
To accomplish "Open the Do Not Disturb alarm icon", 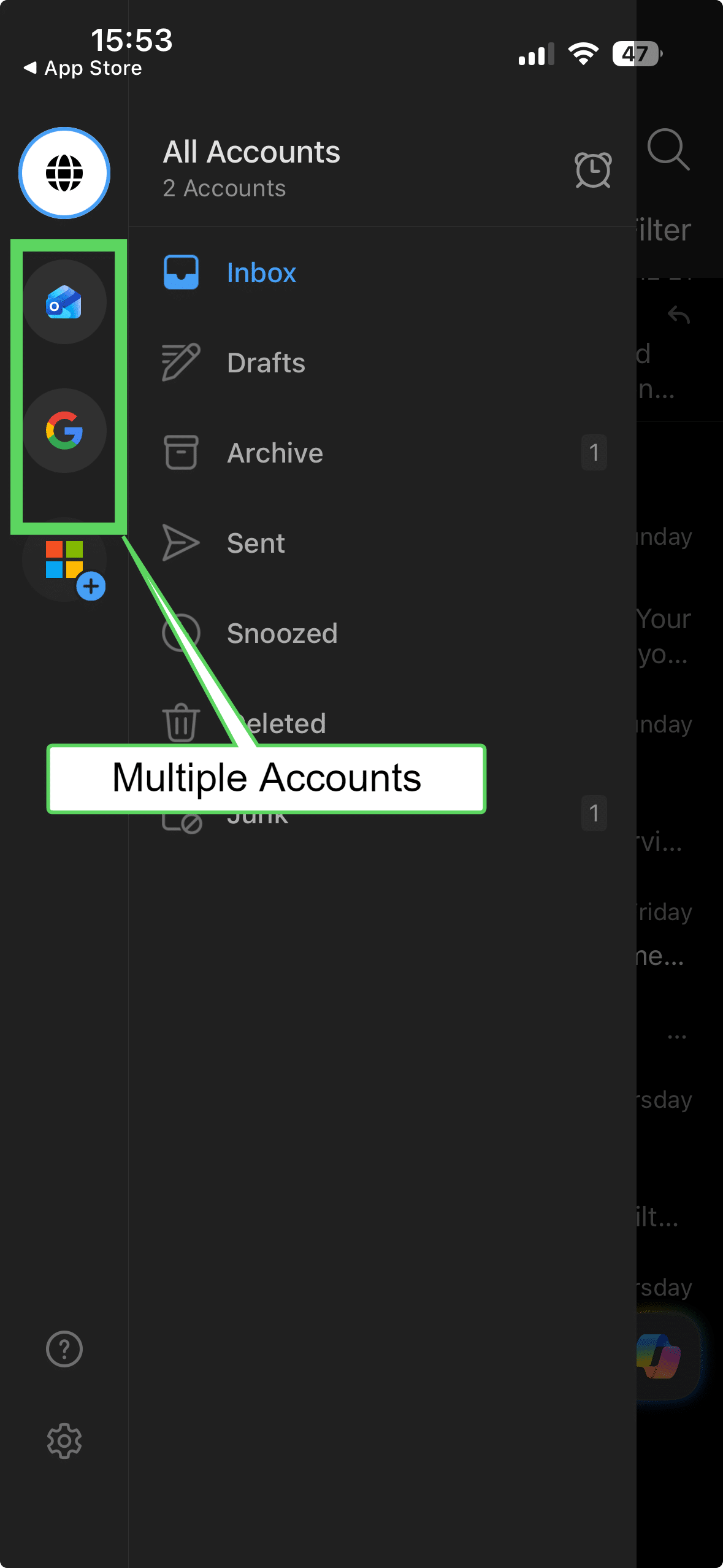I will coord(592,170).
